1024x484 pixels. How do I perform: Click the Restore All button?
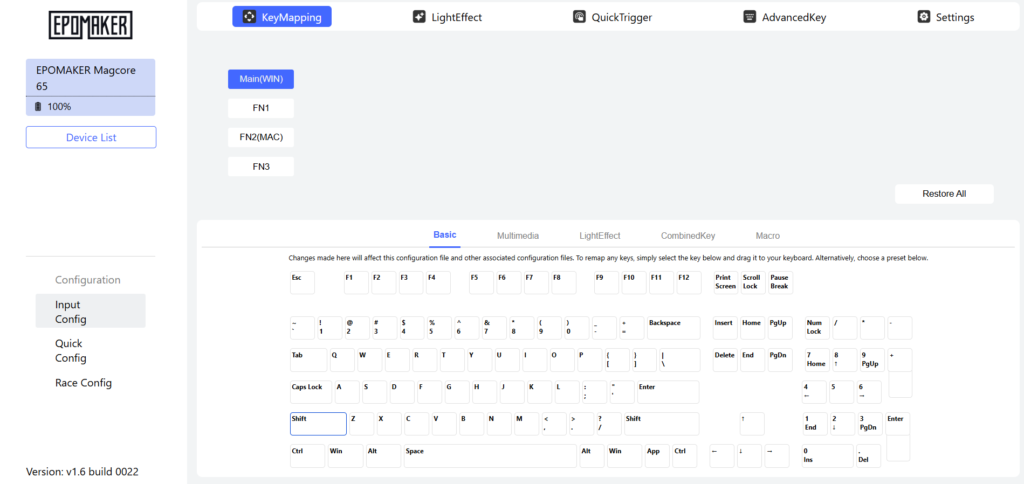[944, 194]
